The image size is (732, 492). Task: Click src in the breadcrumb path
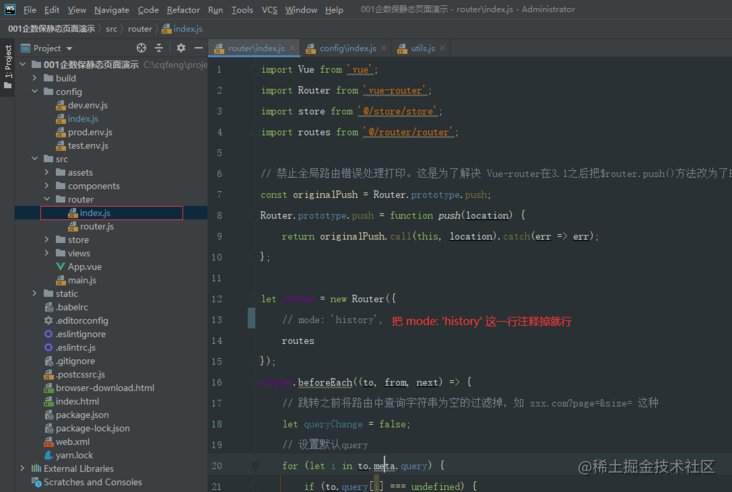[x=111, y=29]
